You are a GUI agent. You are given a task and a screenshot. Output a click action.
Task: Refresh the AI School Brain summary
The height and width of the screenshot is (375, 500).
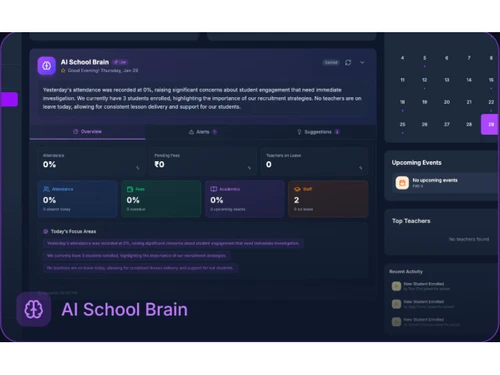(x=348, y=63)
